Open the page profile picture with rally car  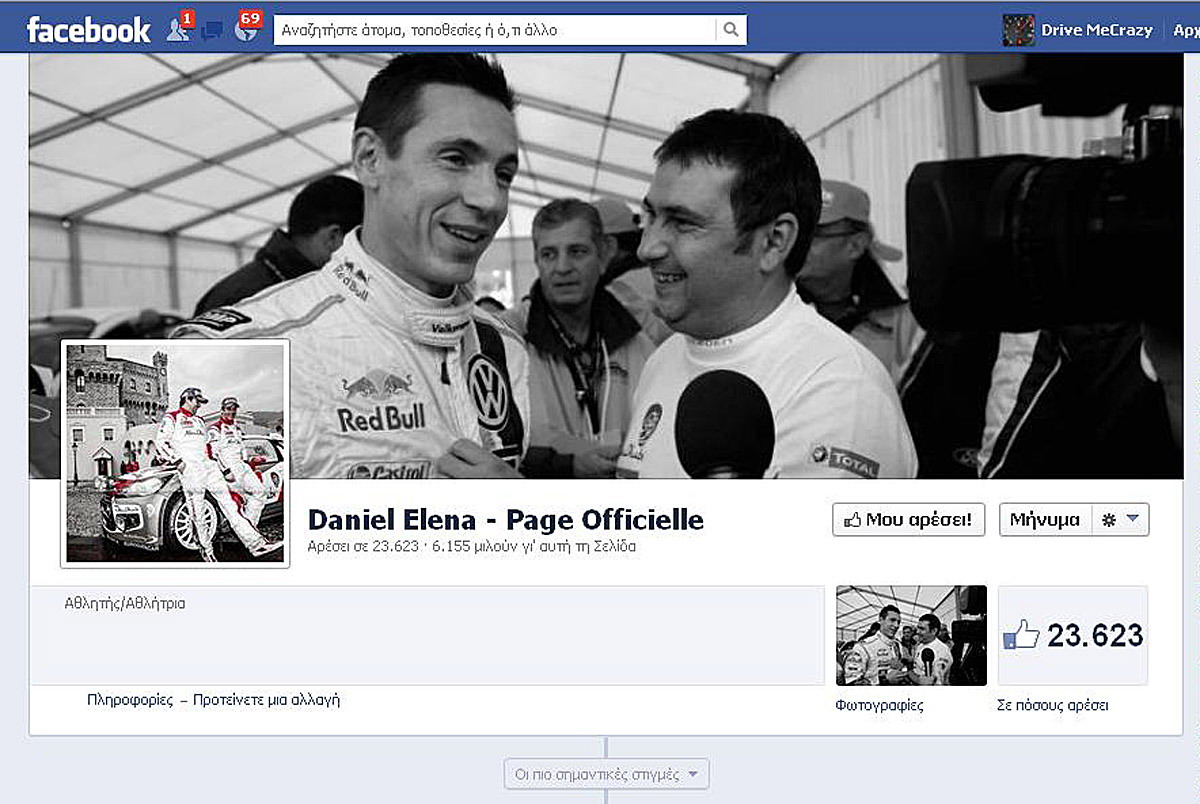[x=175, y=453]
